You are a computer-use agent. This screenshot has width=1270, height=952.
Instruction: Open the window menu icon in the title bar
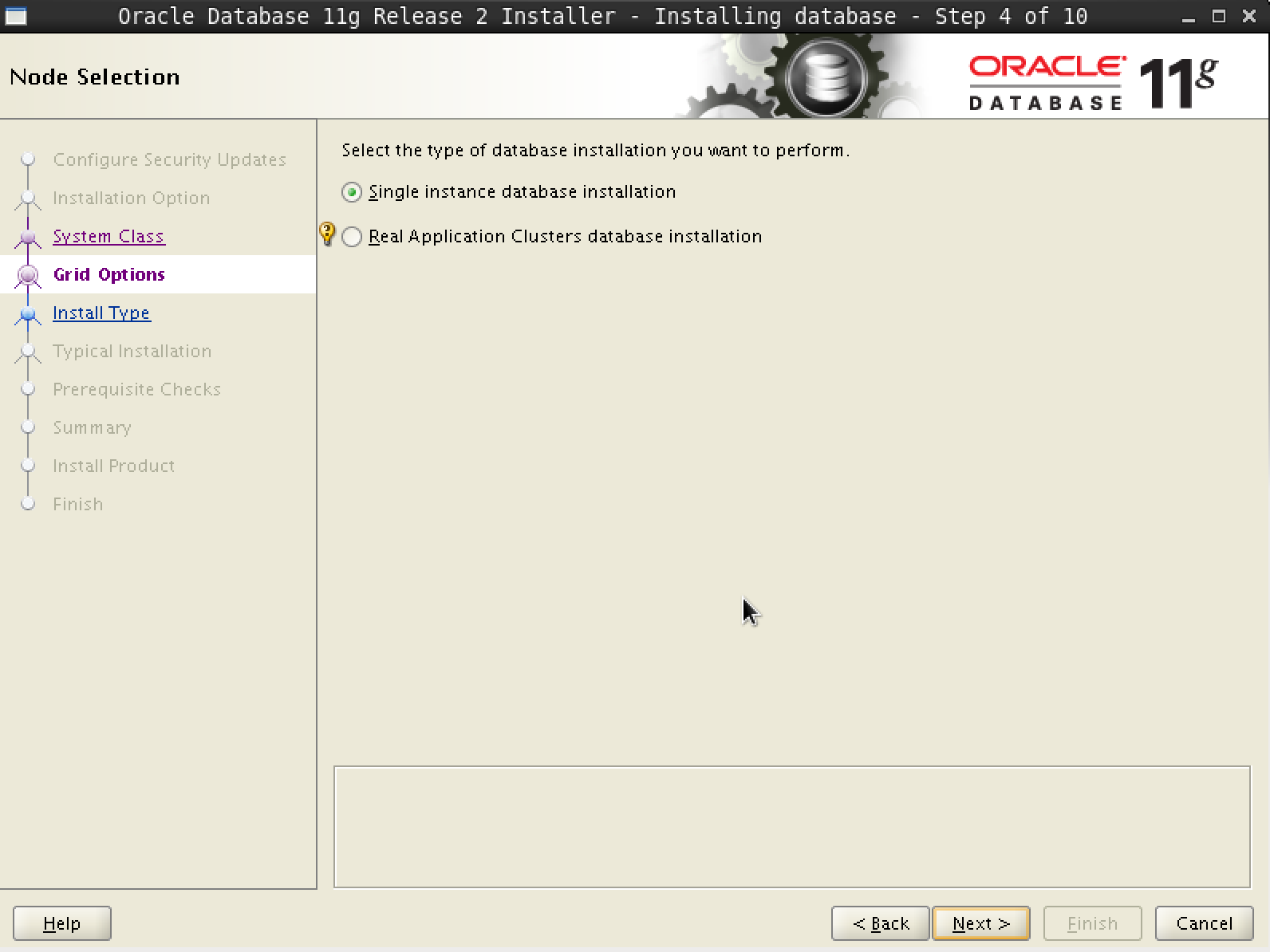tap(16, 15)
